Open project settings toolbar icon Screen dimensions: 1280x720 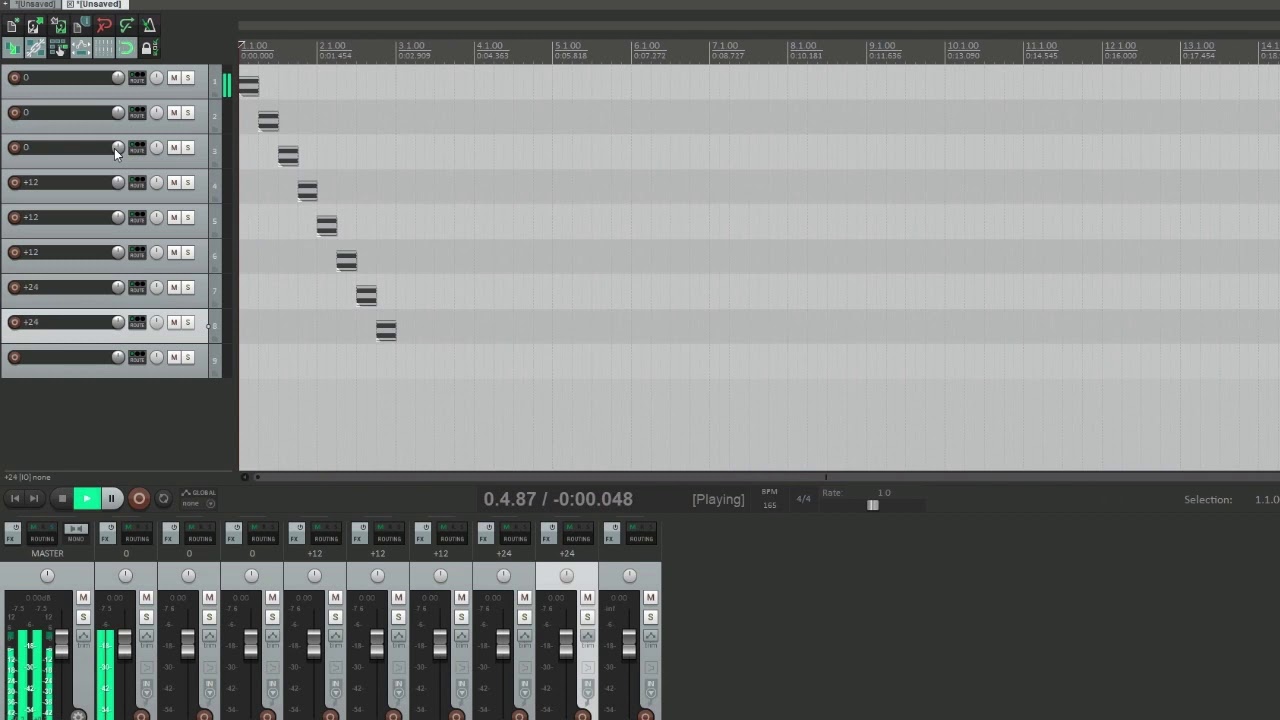coord(81,26)
